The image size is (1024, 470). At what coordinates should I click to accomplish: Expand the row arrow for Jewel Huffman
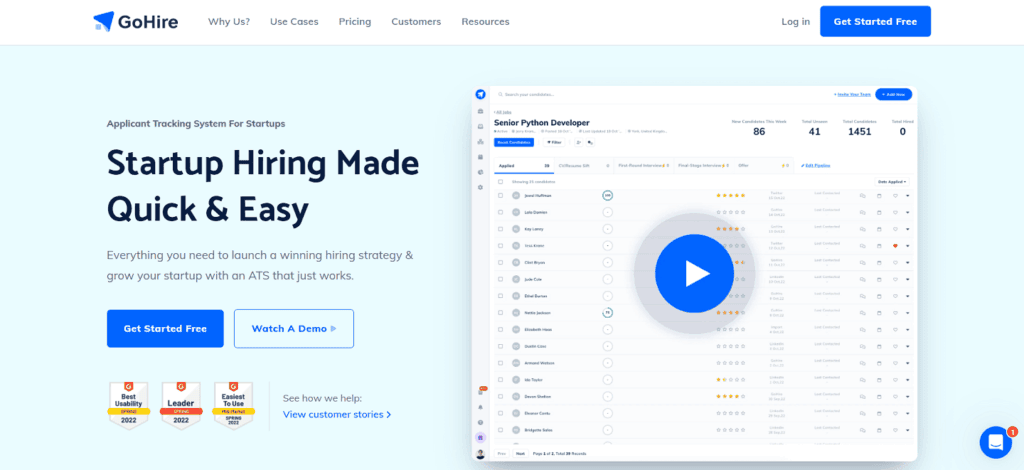[x=908, y=195]
